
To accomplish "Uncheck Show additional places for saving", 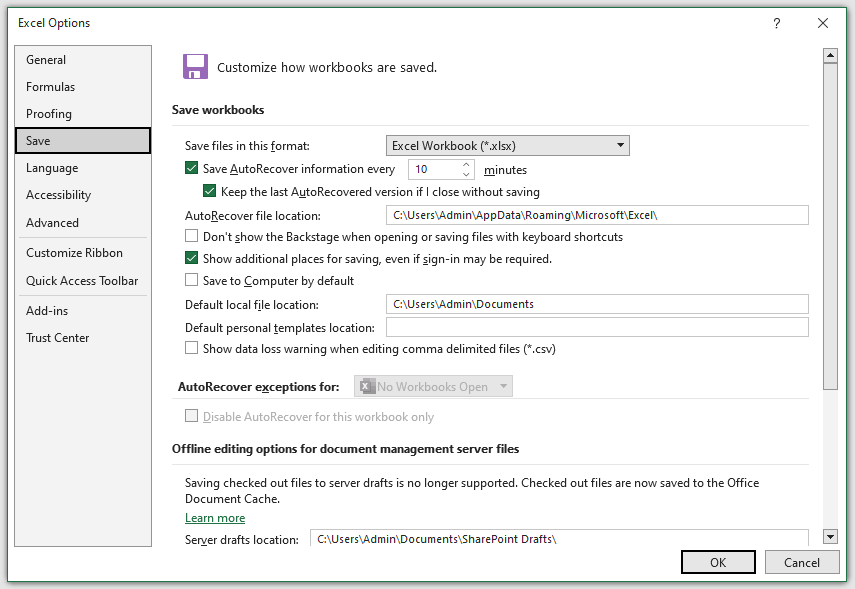I will coord(194,259).
